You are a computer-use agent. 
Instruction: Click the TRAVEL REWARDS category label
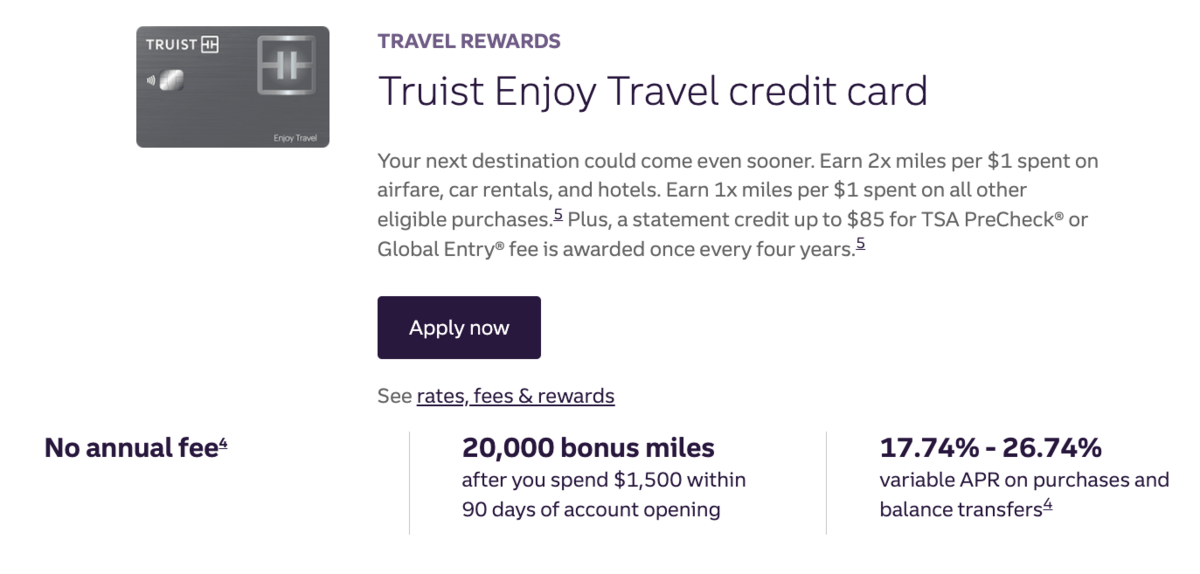pyautogui.click(x=469, y=41)
